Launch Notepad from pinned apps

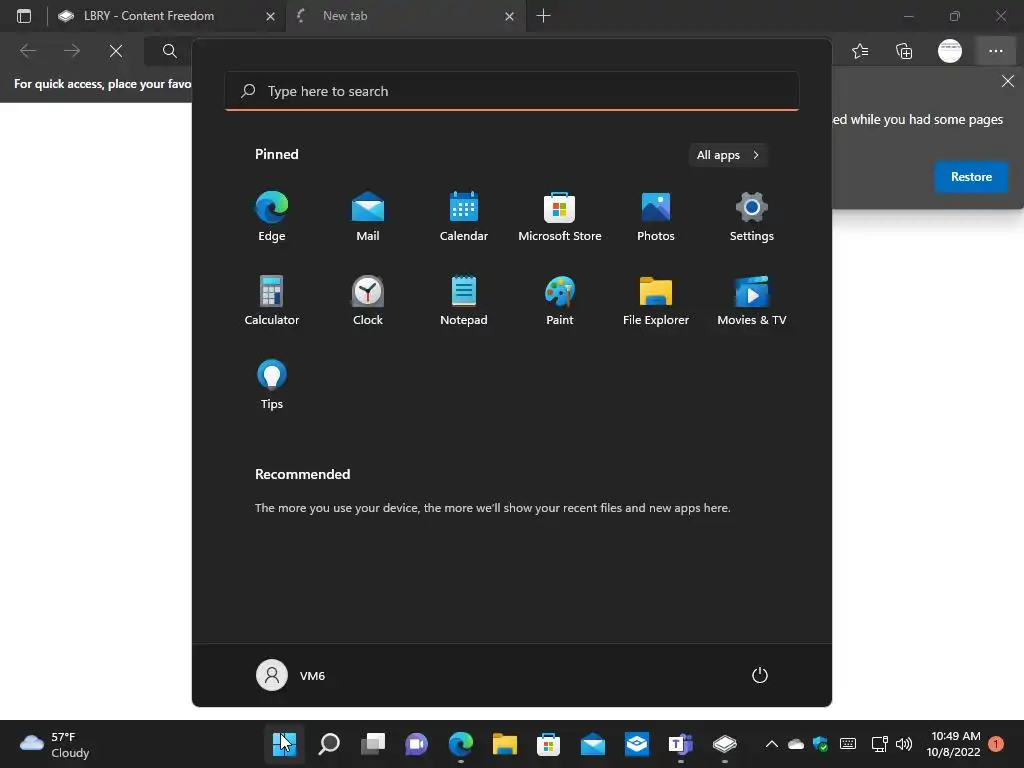pyautogui.click(x=464, y=300)
